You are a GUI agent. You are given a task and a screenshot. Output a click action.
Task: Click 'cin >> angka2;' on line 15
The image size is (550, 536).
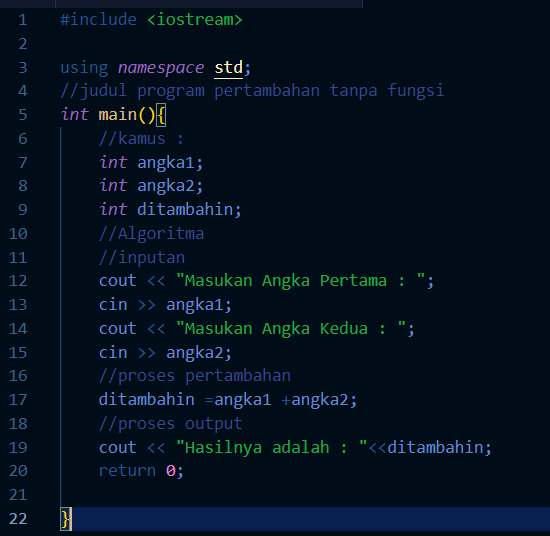click(x=165, y=353)
